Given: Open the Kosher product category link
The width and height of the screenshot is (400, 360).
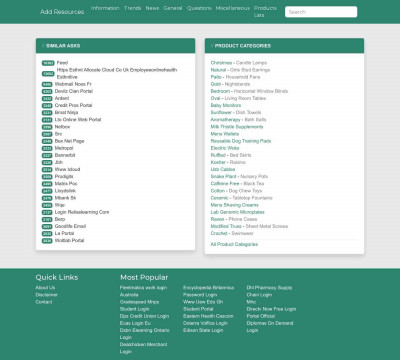Looking at the screenshot, I should tap(218, 162).
